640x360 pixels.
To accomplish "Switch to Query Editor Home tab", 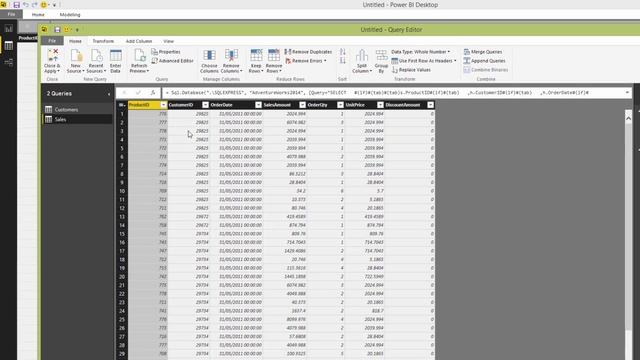I will point(75,41).
